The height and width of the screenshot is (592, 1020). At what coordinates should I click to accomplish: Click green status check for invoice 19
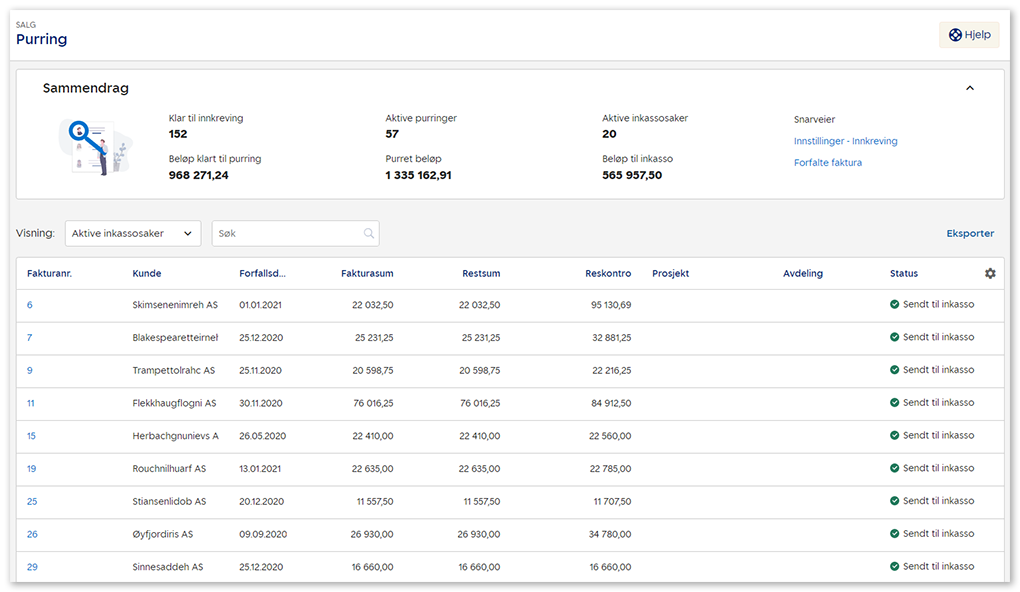tap(895, 468)
